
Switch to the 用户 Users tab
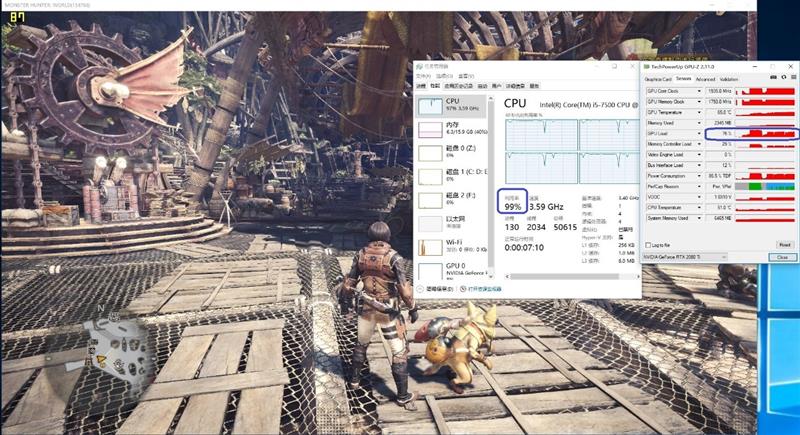[496, 86]
